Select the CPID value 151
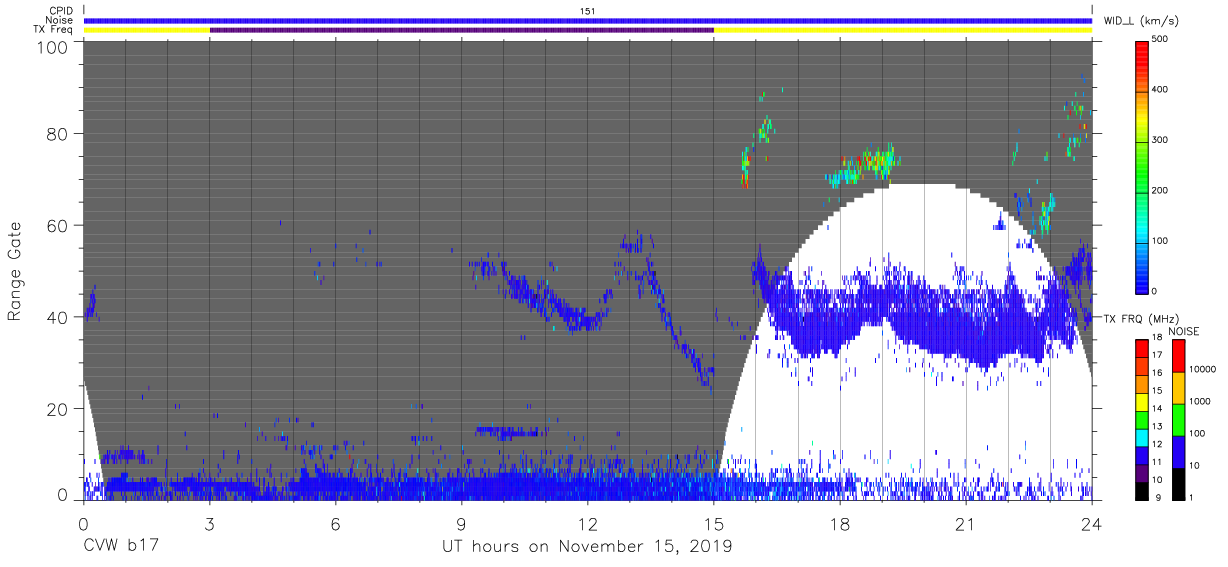 coord(587,11)
